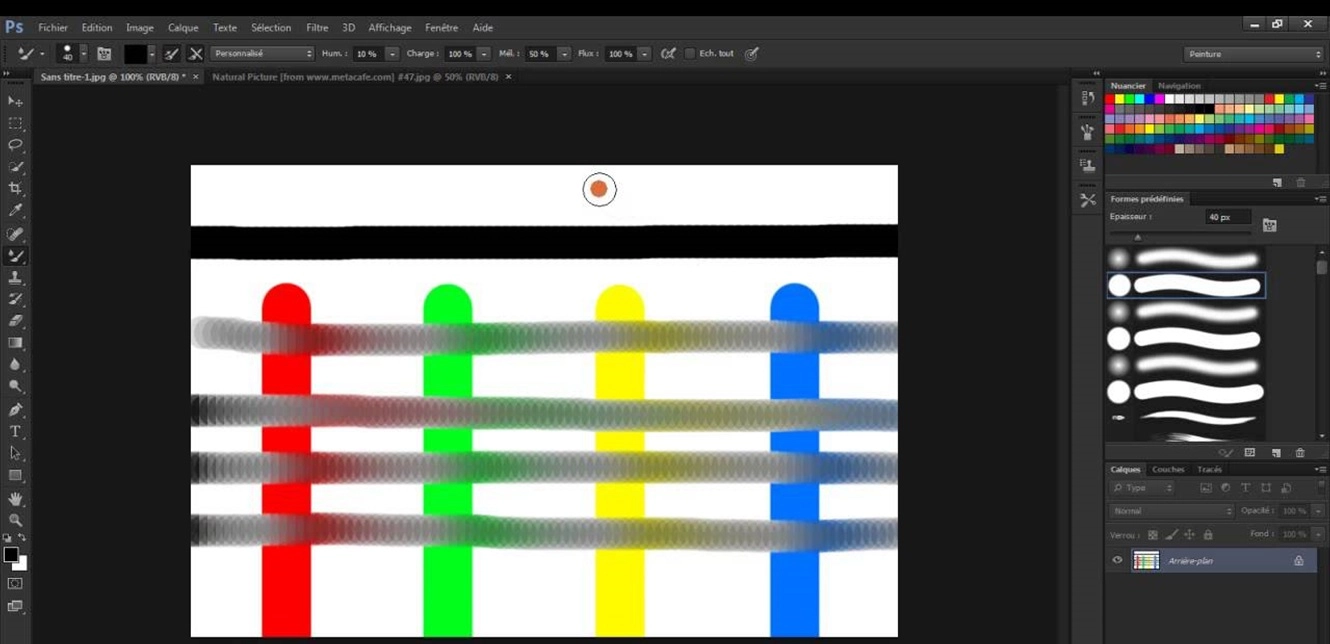
Task: Hide the Arrière-plan layer with eye icon
Action: point(1117,561)
